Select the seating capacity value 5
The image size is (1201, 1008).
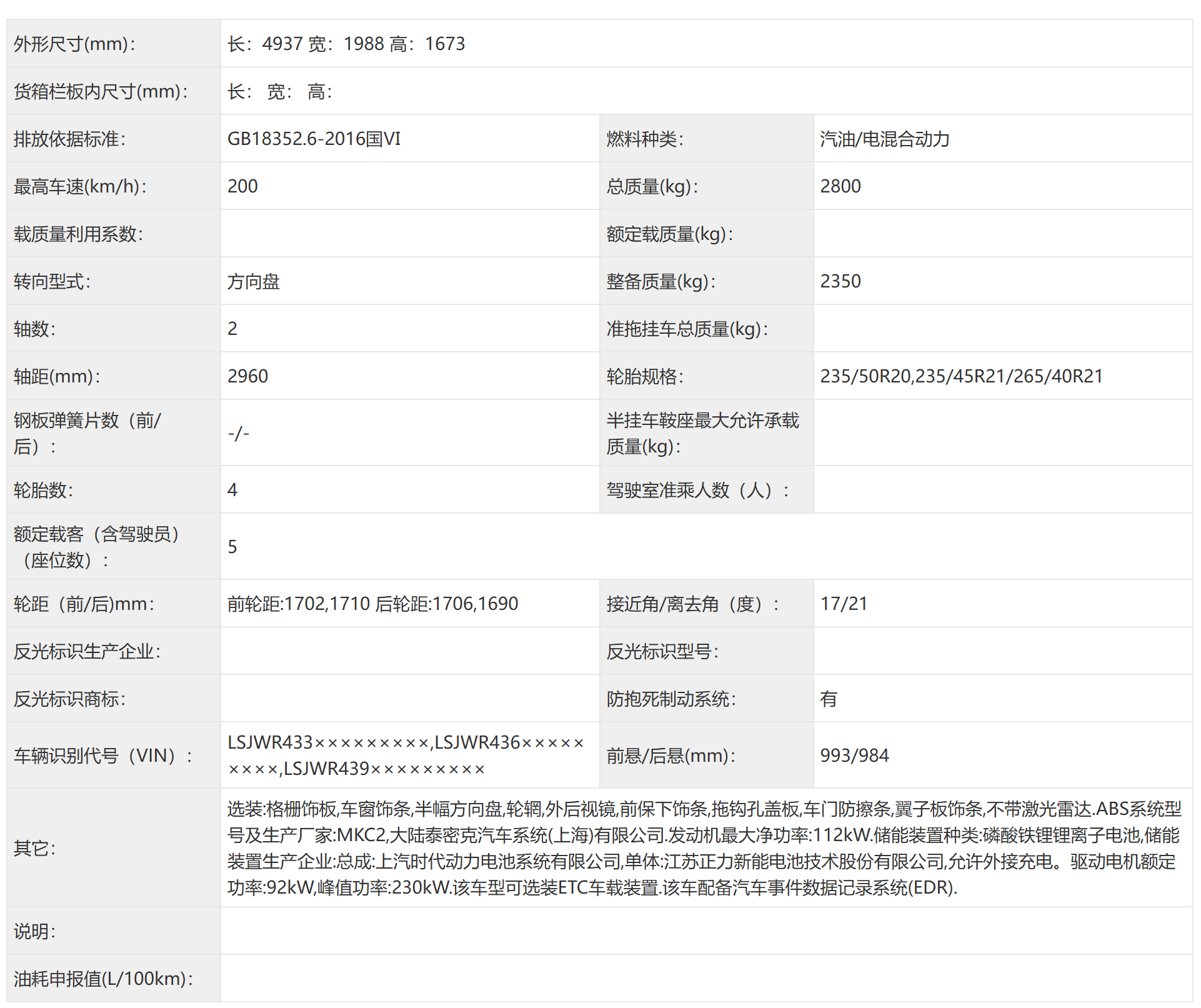pos(232,547)
